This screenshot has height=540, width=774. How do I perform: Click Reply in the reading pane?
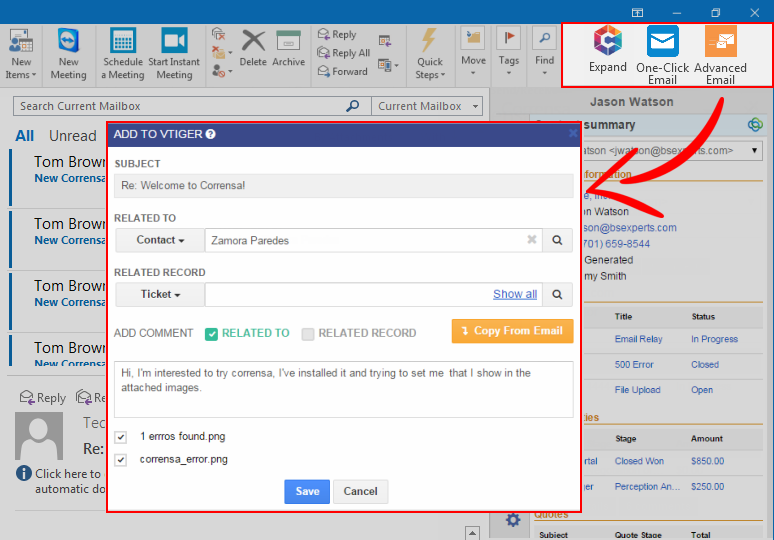coord(43,397)
